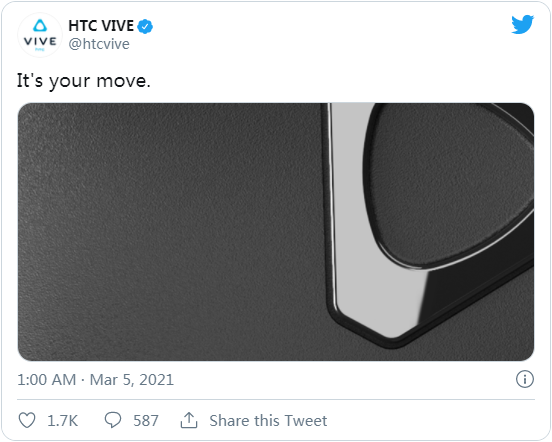Visit the @htcvive handle link
This screenshot has height=442, width=552.
99,44
